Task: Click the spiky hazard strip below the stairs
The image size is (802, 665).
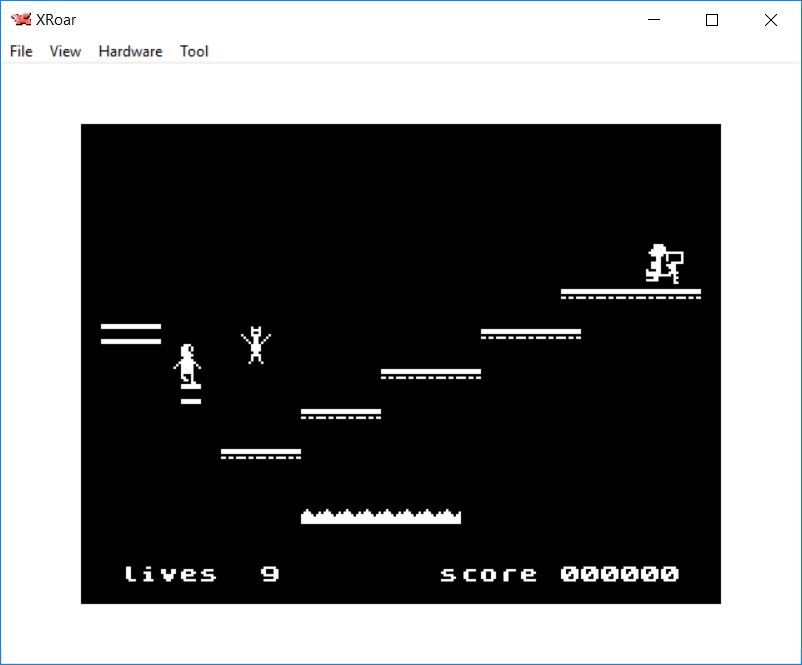Action: click(380, 516)
